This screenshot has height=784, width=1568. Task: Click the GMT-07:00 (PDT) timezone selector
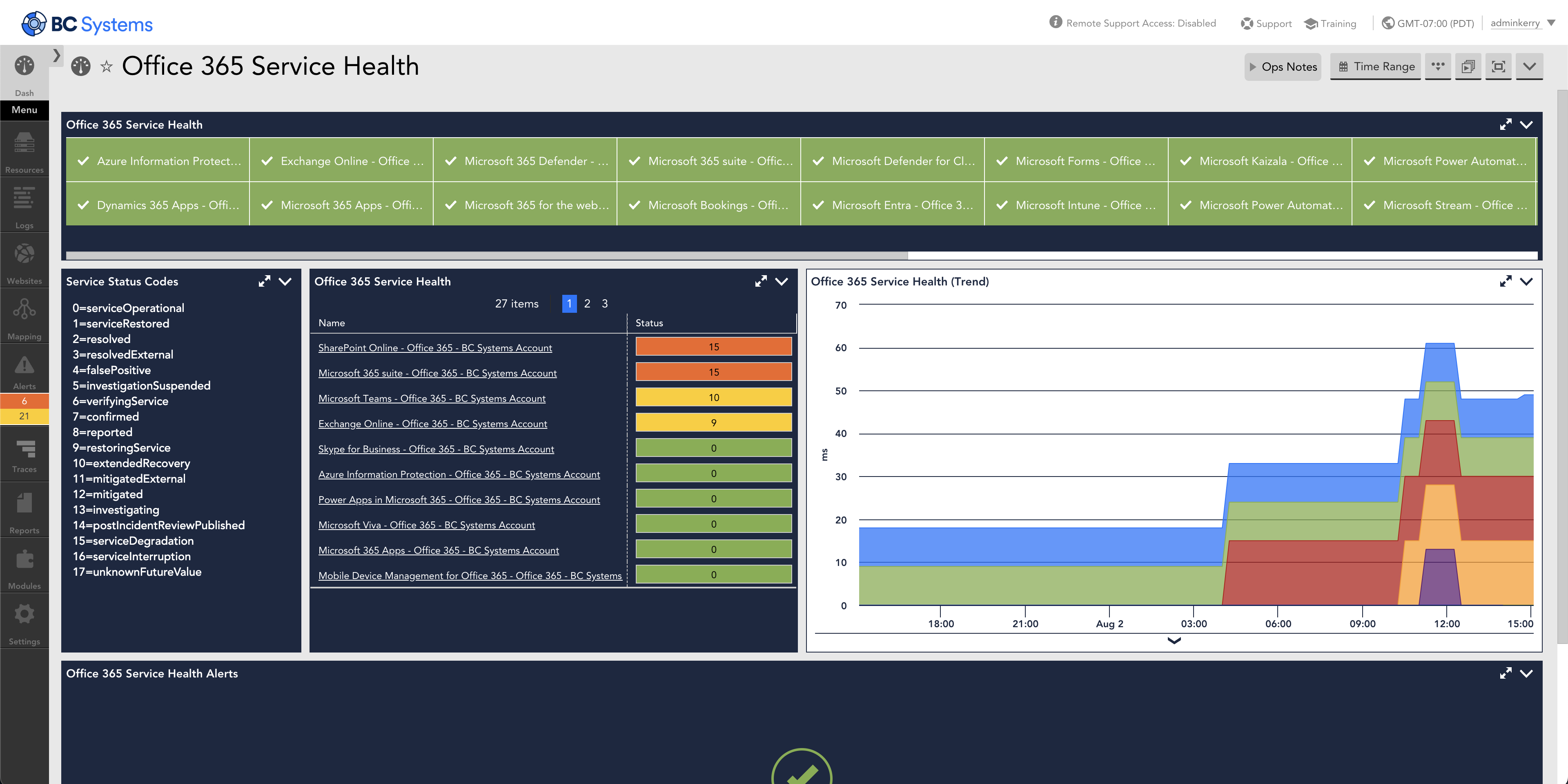pyautogui.click(x=1428, y=23)
